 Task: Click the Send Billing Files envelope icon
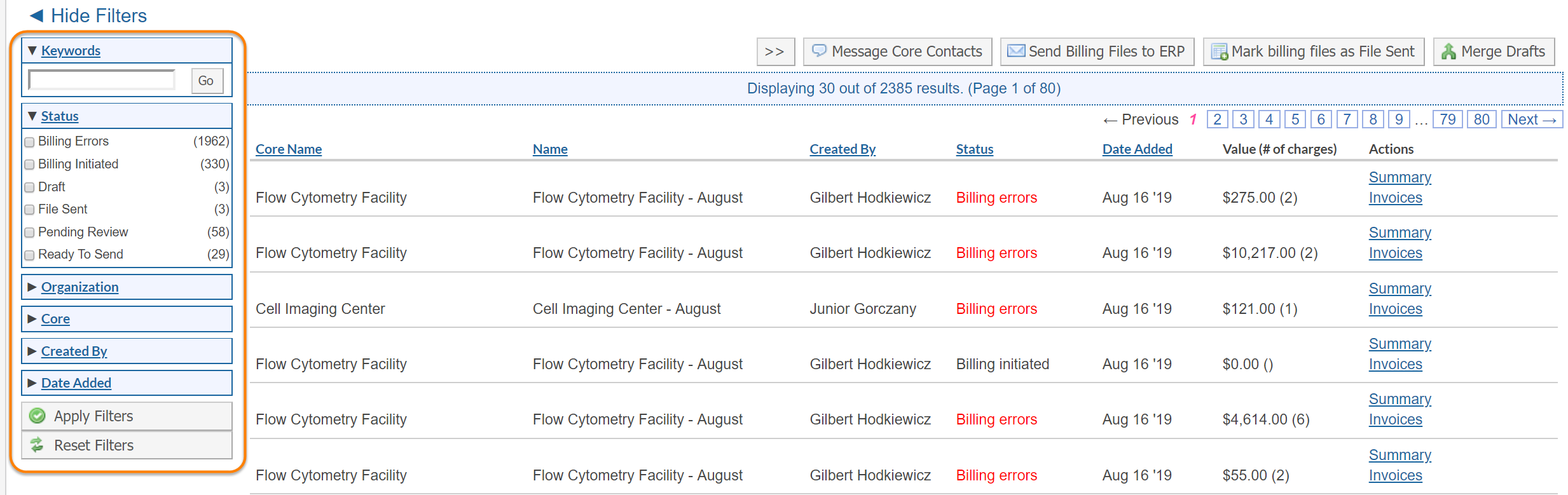point(1016,51)
